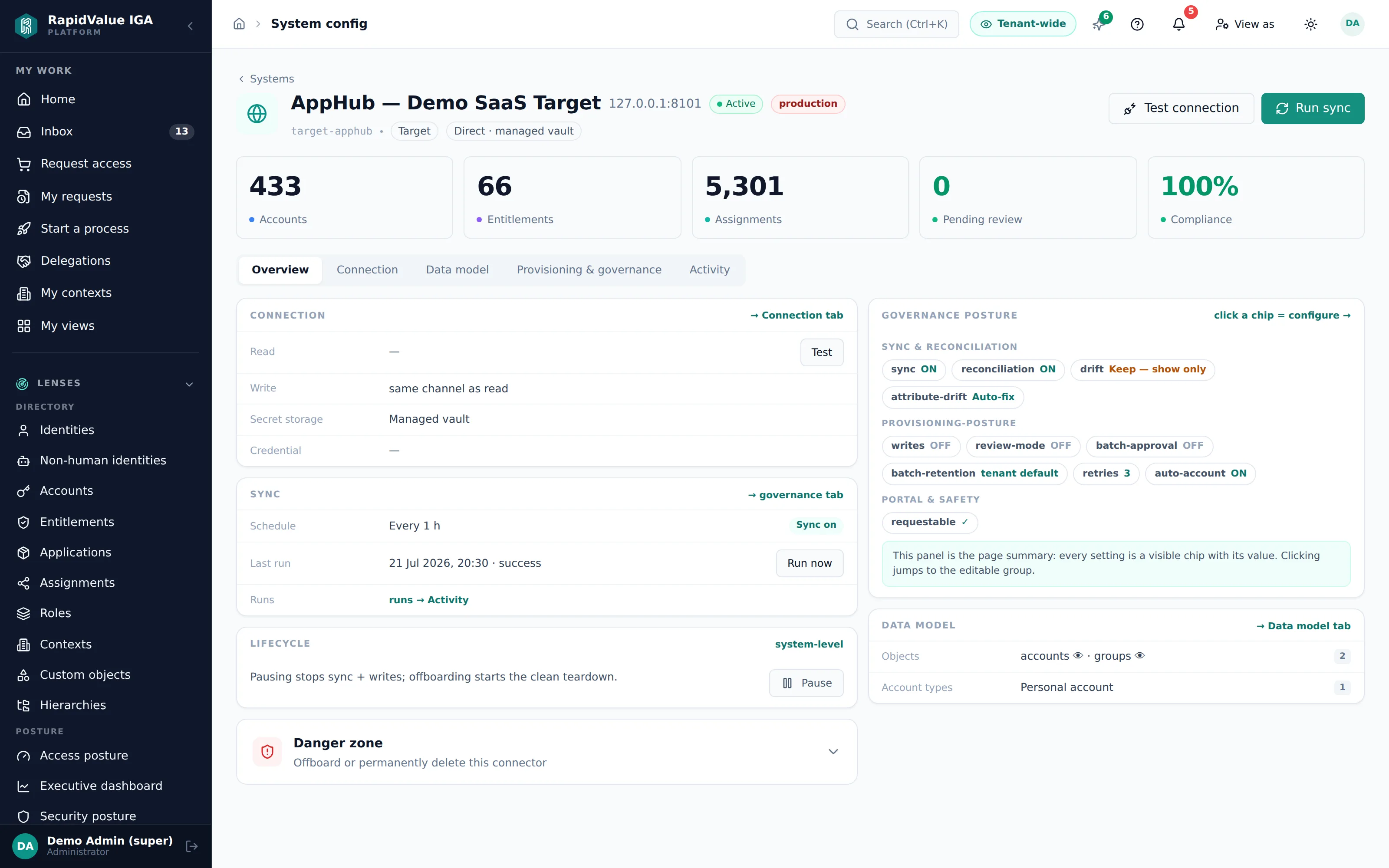Open Non-human identities in the sidebar
The width and height of the screenshot is (1389, 868).
(x=103, y=460)
